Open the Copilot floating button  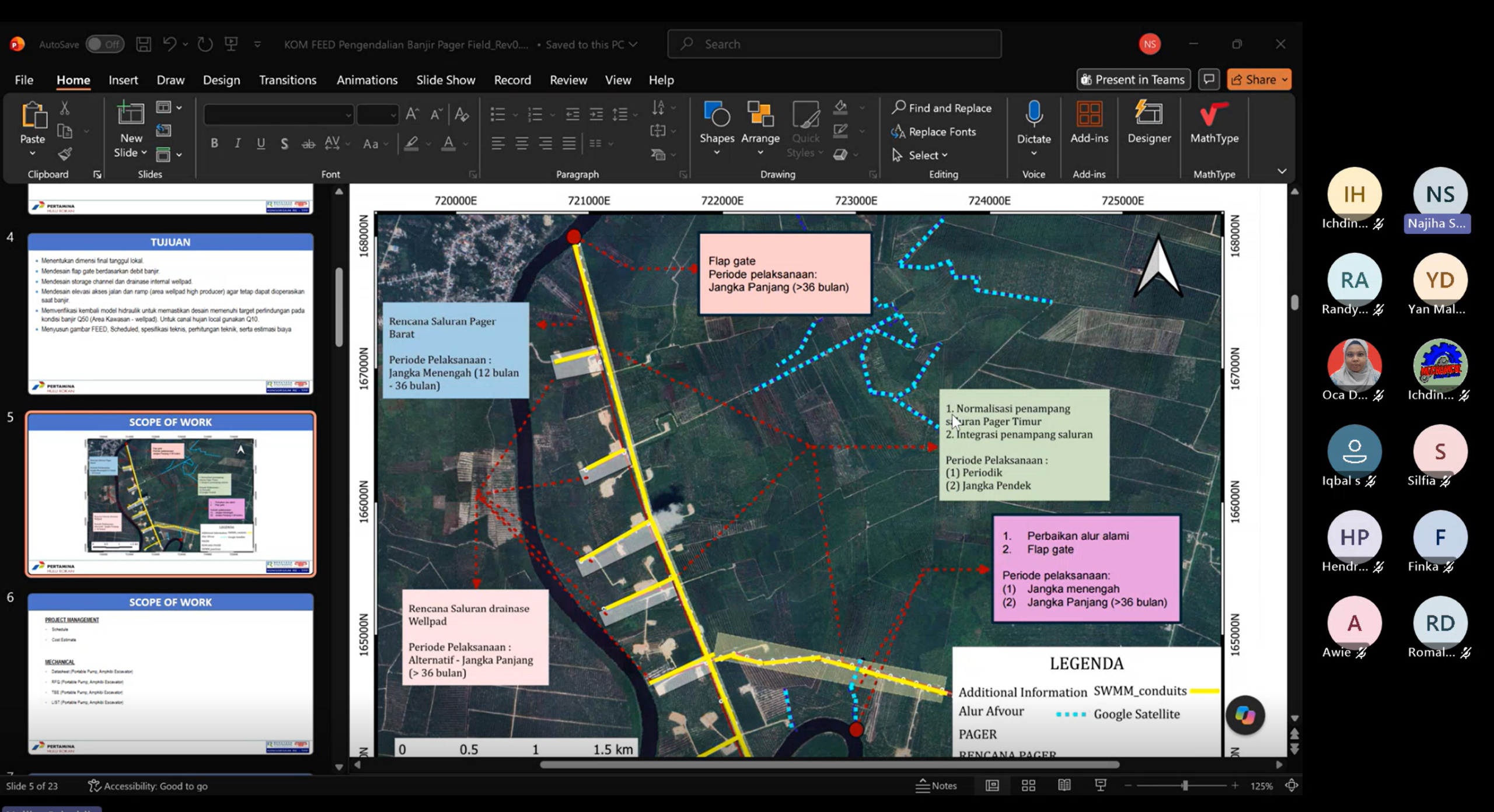1245,715
